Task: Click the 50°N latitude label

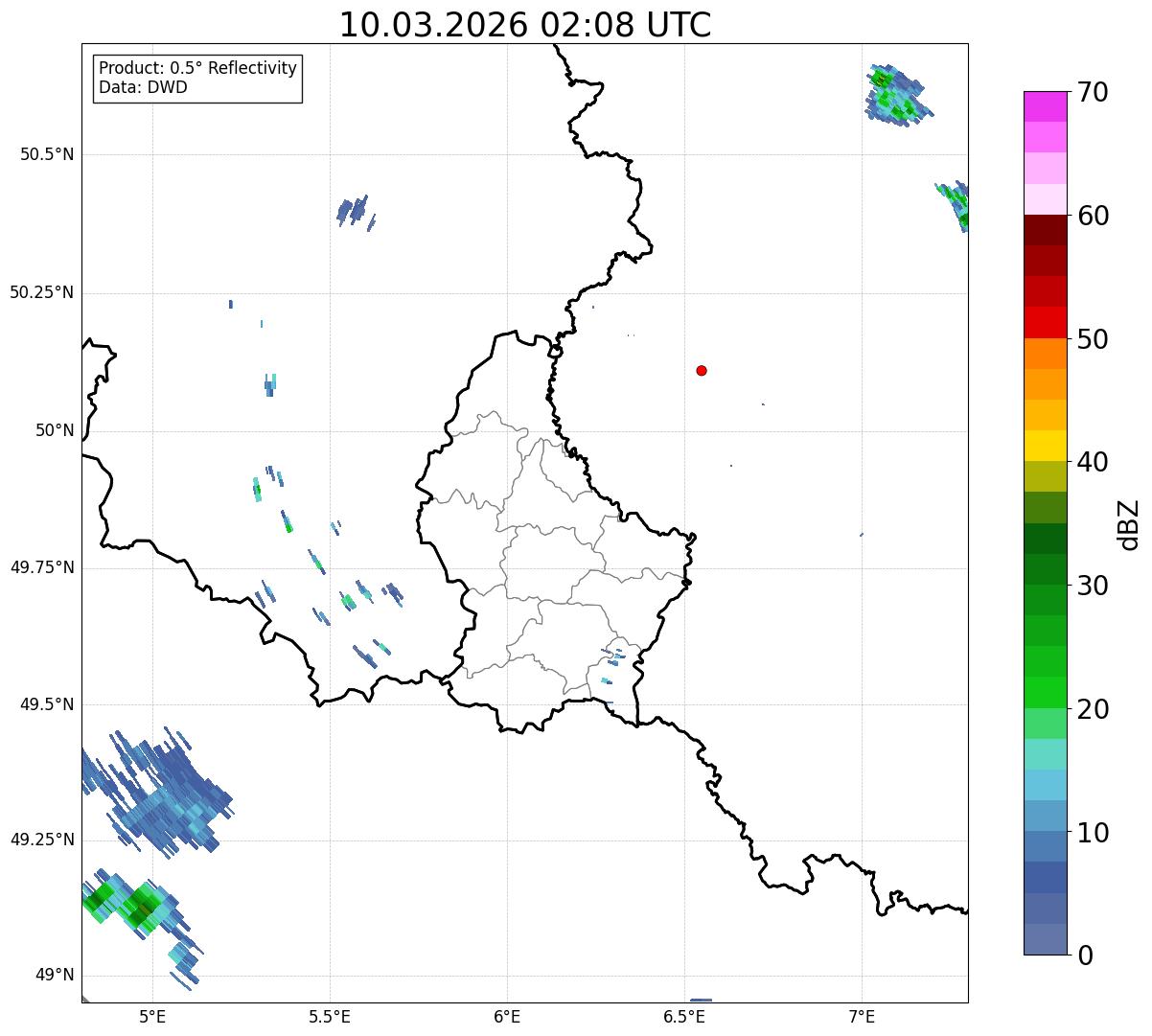Action: click(55, 430)
